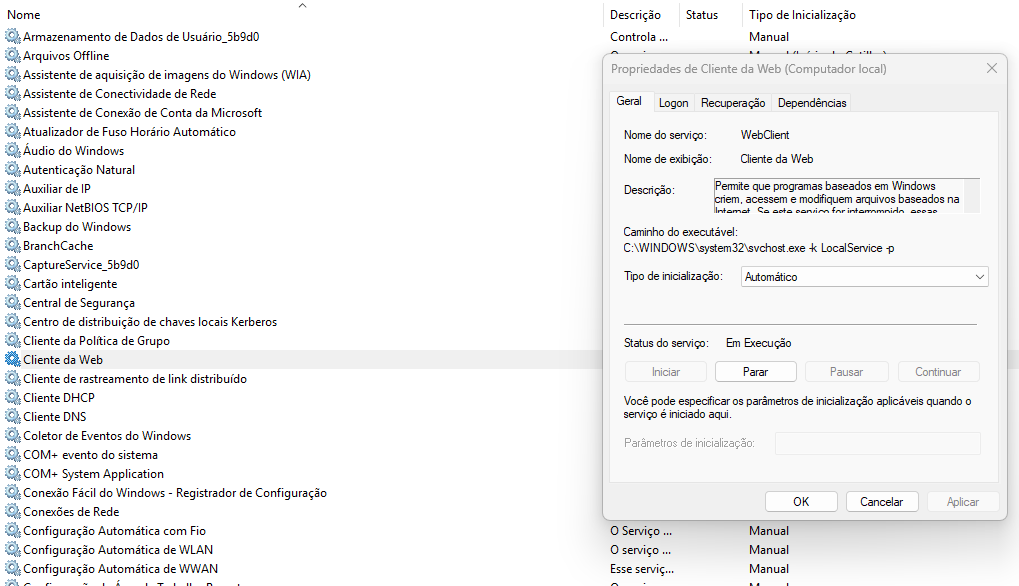
Task: Click gear icon of COM+ evento do sistema
Action: 12,455
